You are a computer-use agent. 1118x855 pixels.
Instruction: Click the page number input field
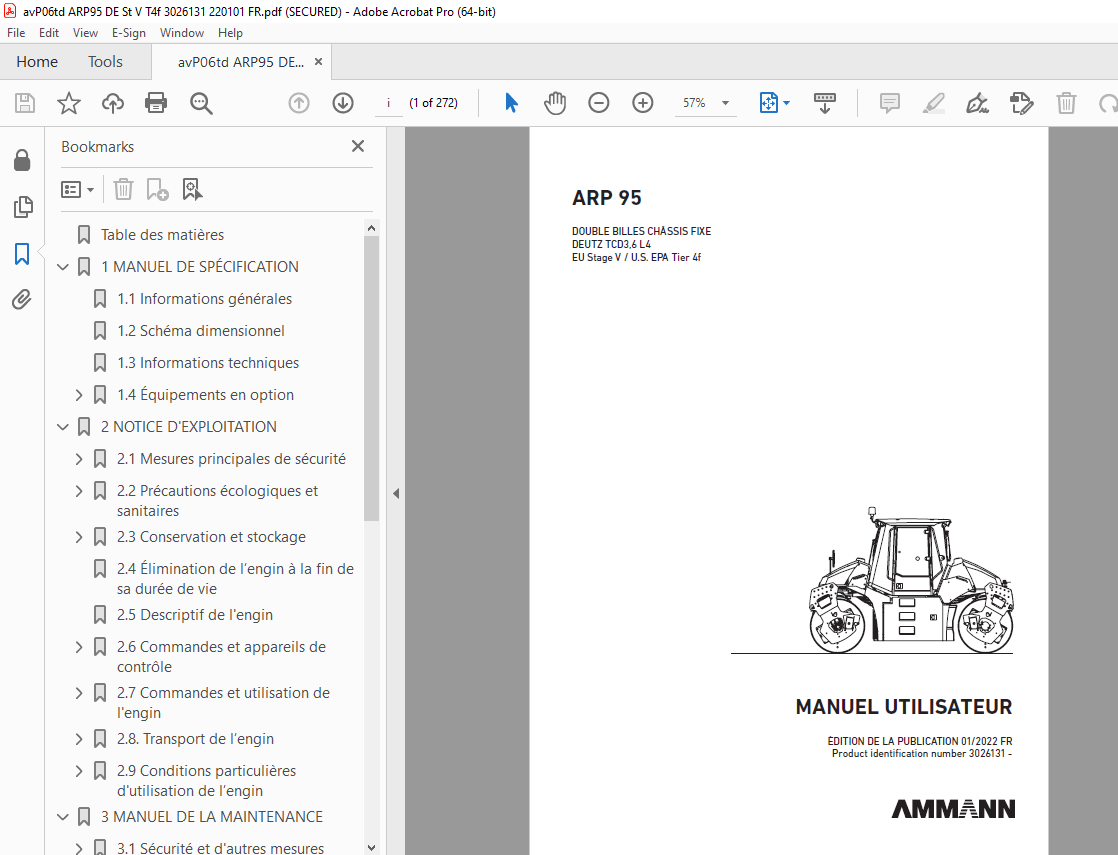[x=389, y=103]
